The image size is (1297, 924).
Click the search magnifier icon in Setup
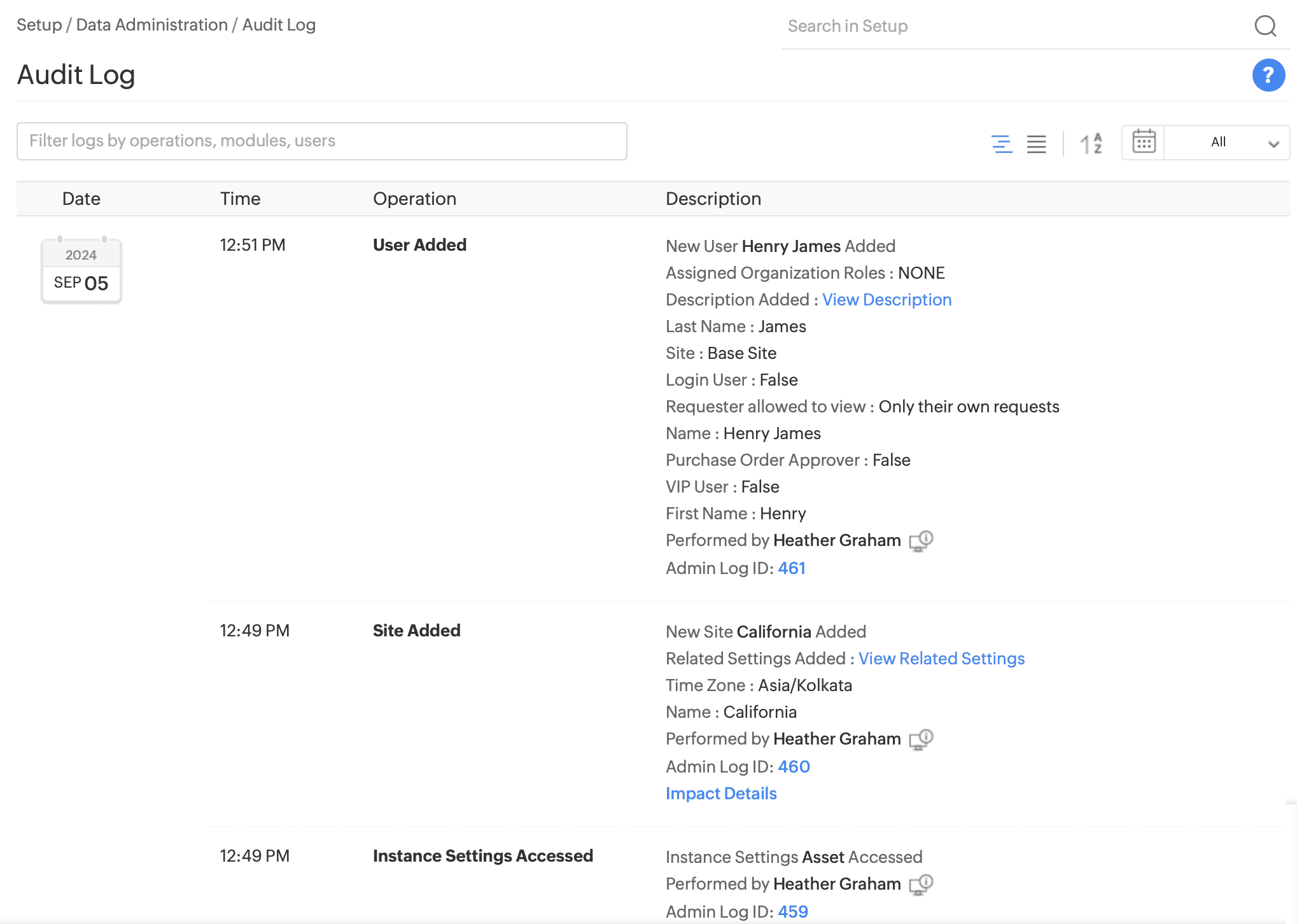point(1265,26)
